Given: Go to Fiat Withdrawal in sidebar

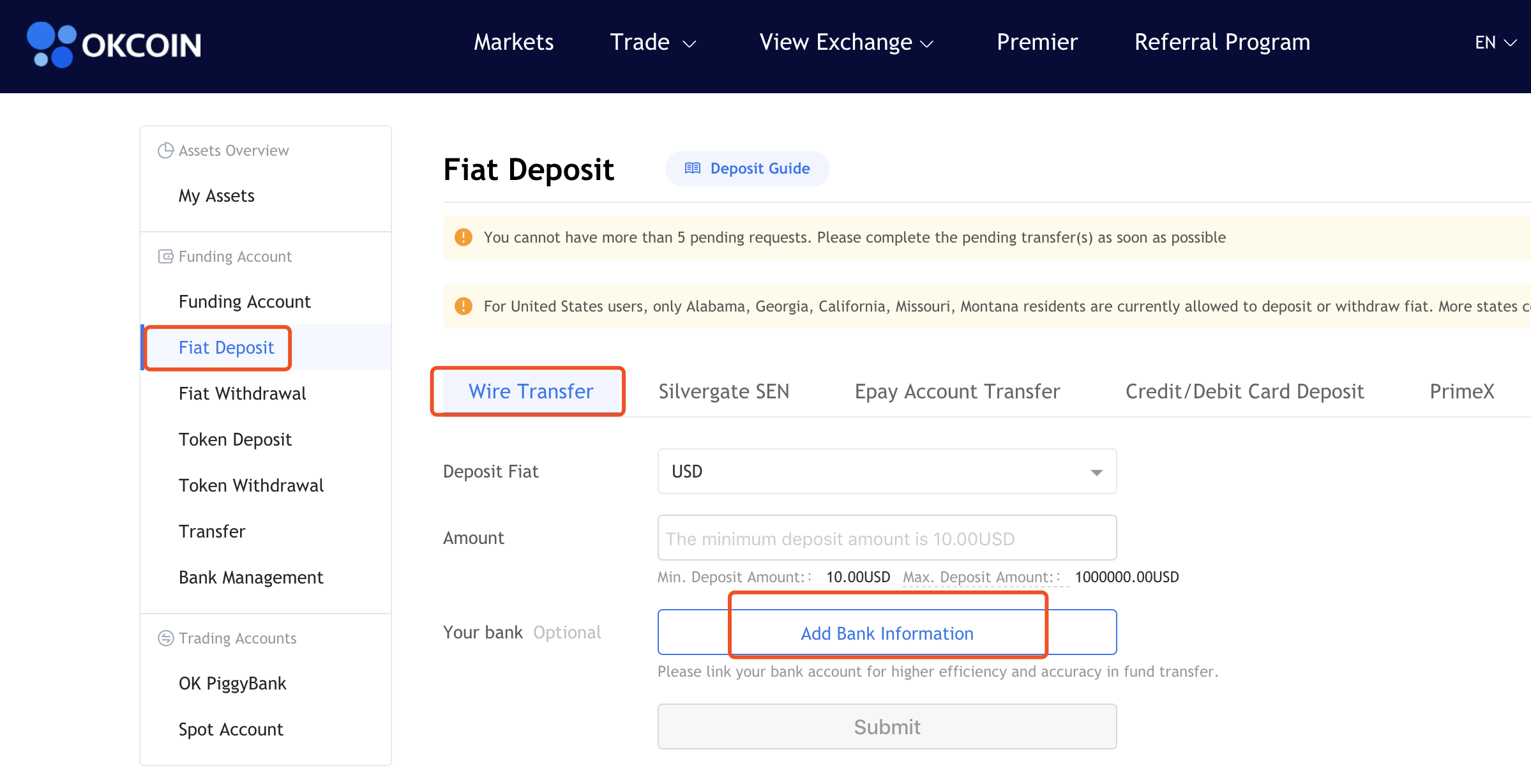Looking at the screenshot, I should click(x=243, y=393).
